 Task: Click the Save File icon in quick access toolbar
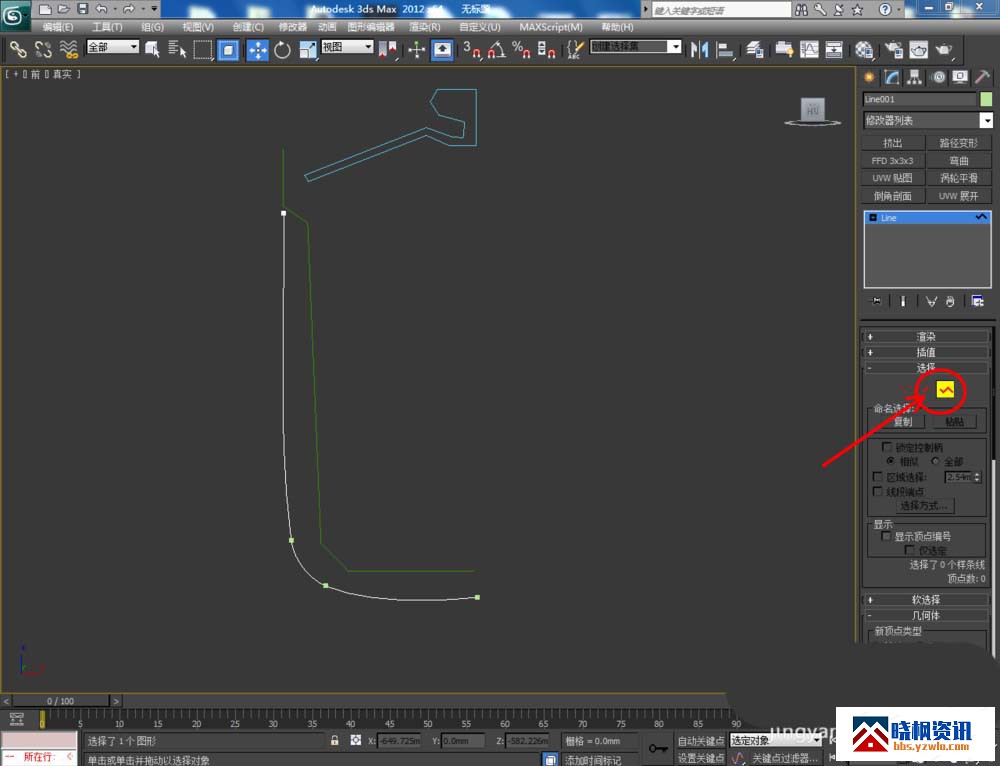pos(83,9)
